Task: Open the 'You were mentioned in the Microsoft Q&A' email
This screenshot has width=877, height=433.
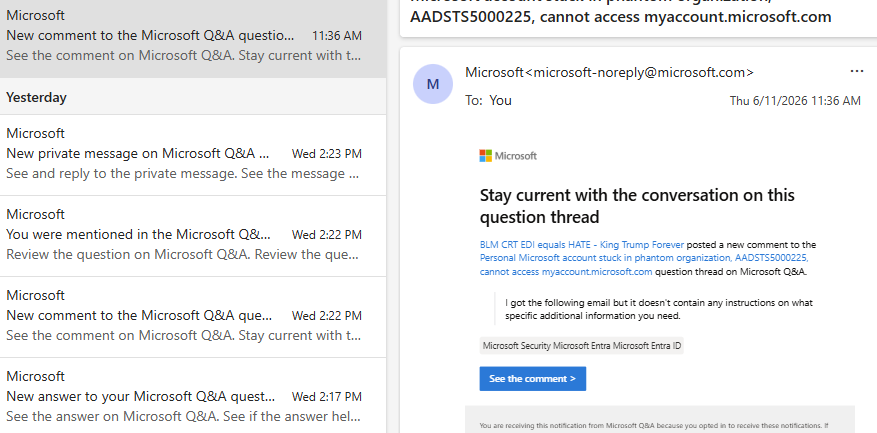Action: coord(193,236)
